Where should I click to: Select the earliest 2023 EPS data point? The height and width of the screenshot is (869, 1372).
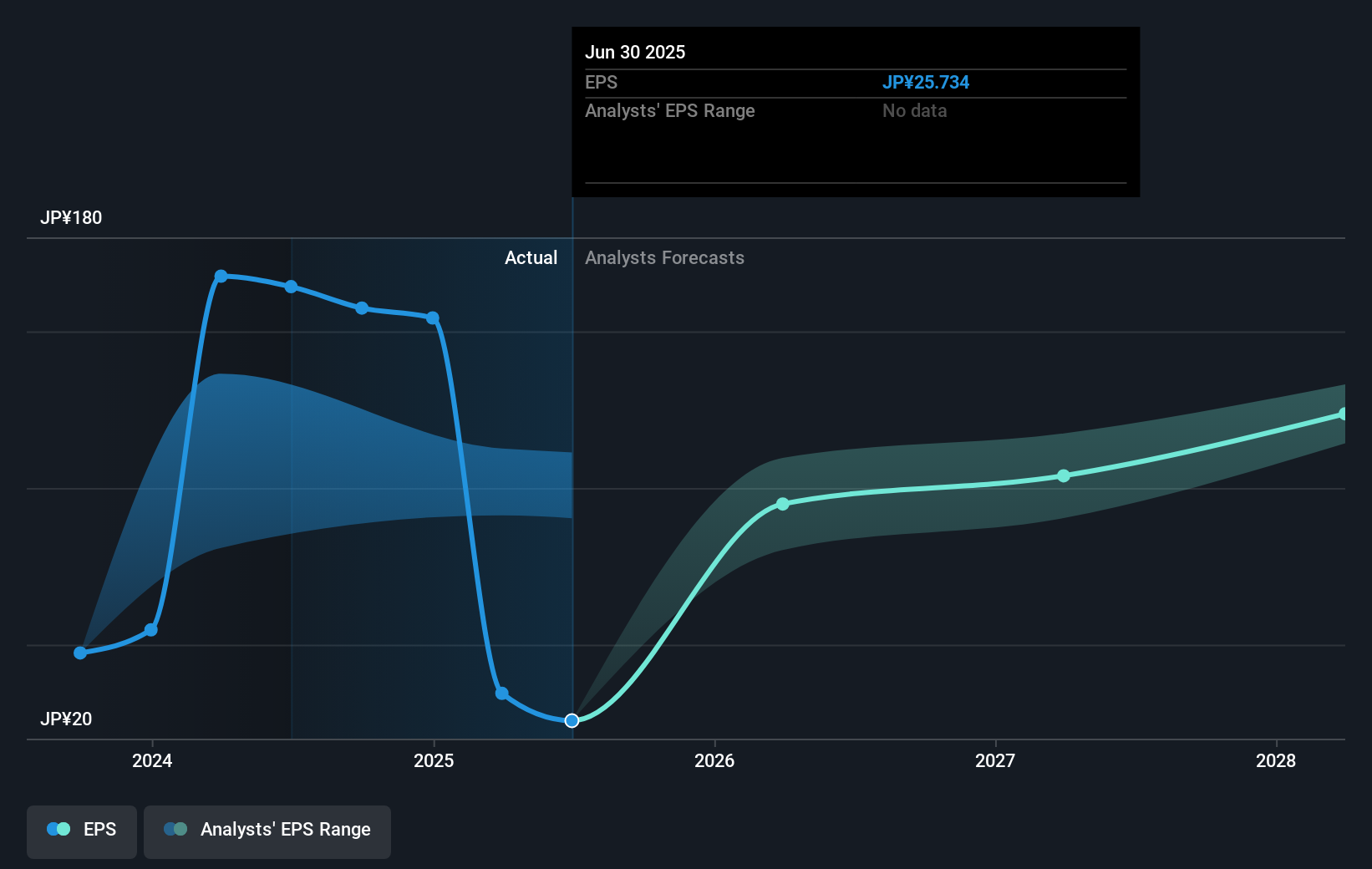[x=79, y=652]
